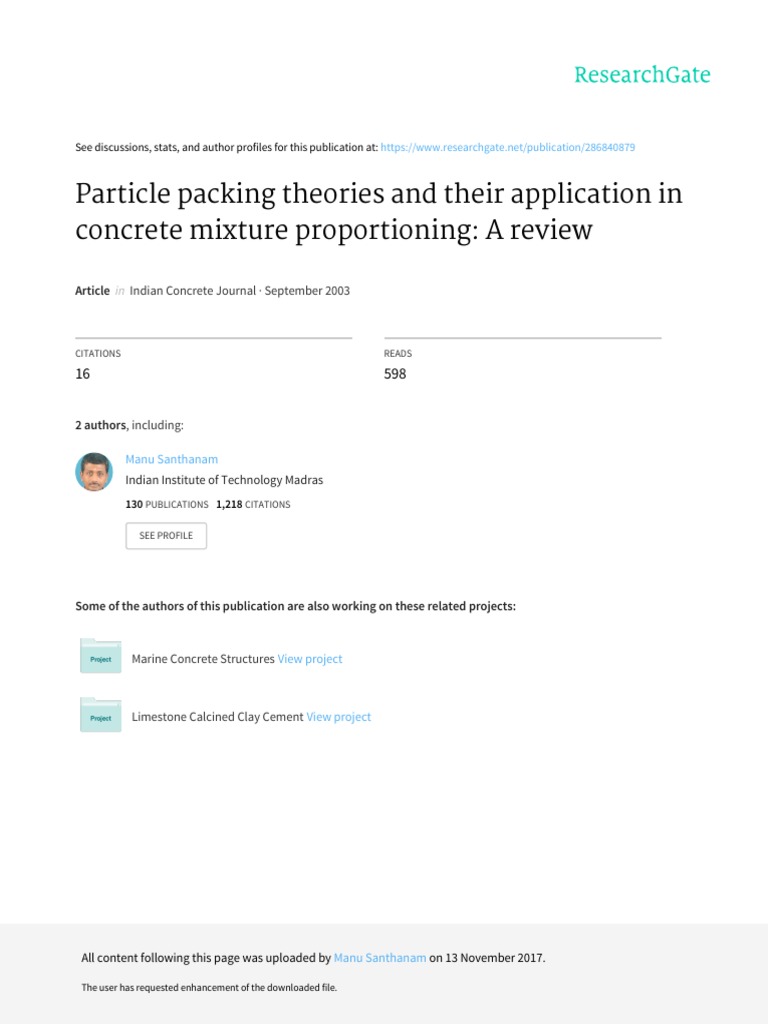Click the 1,218 citations author stat
Viewport: 768px width, 1024px height.
(x=253, y=505)
